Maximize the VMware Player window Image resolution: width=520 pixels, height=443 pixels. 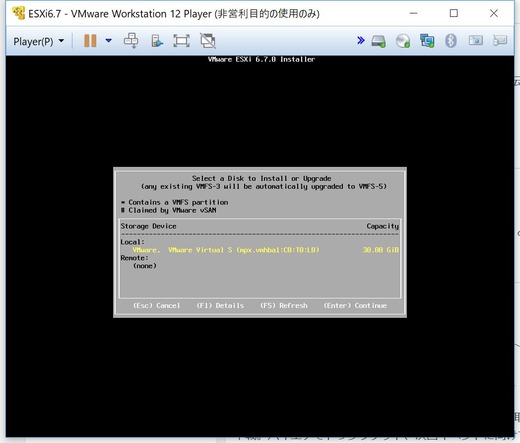pyautogui.click(x=454, y=13)
